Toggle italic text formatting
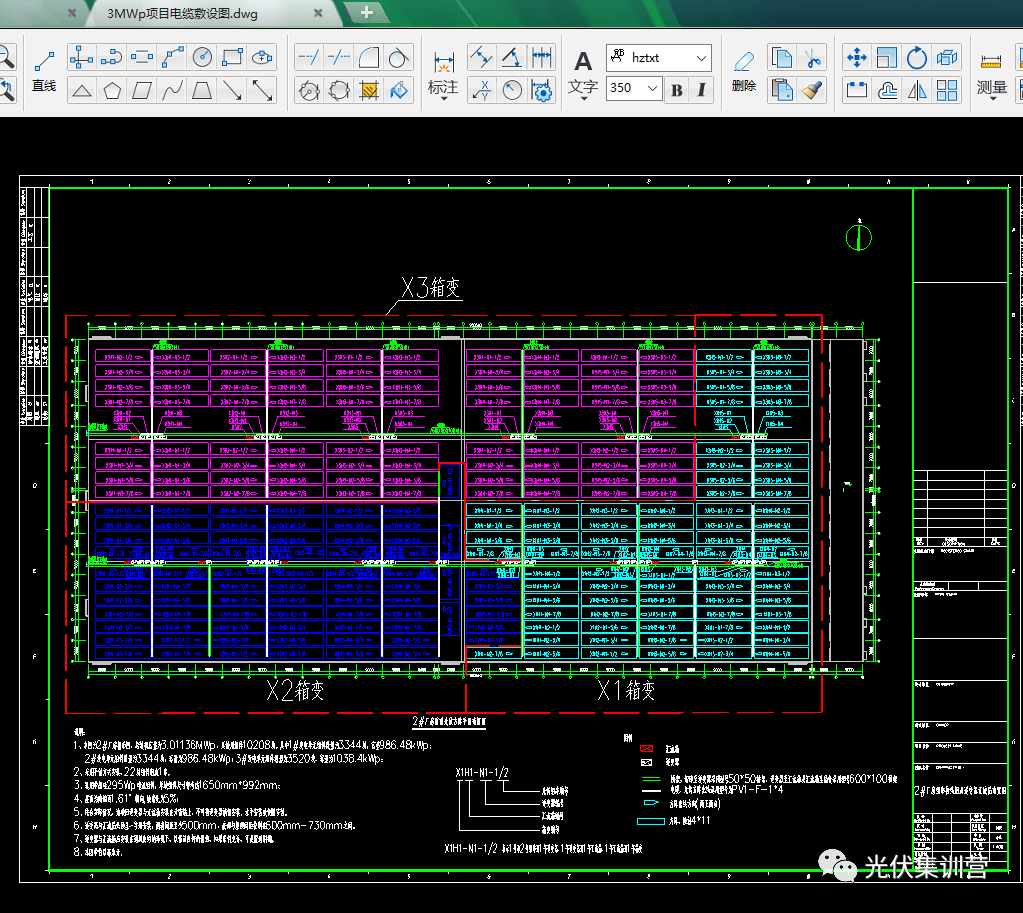The image size is (1023, 913). pos(701,90)
